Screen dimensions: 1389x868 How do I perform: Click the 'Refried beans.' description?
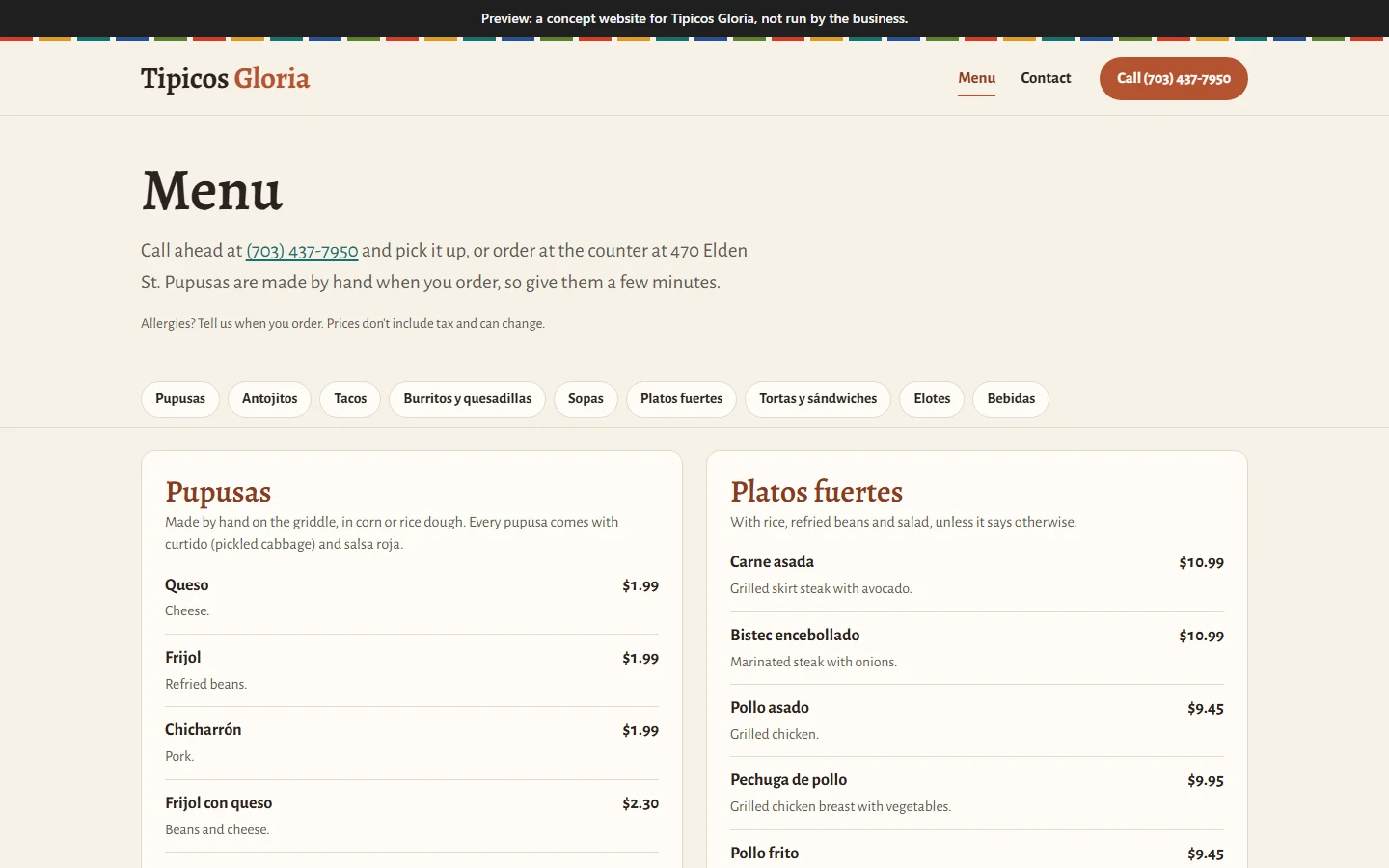pyautogui.click(x=205, y=684)
